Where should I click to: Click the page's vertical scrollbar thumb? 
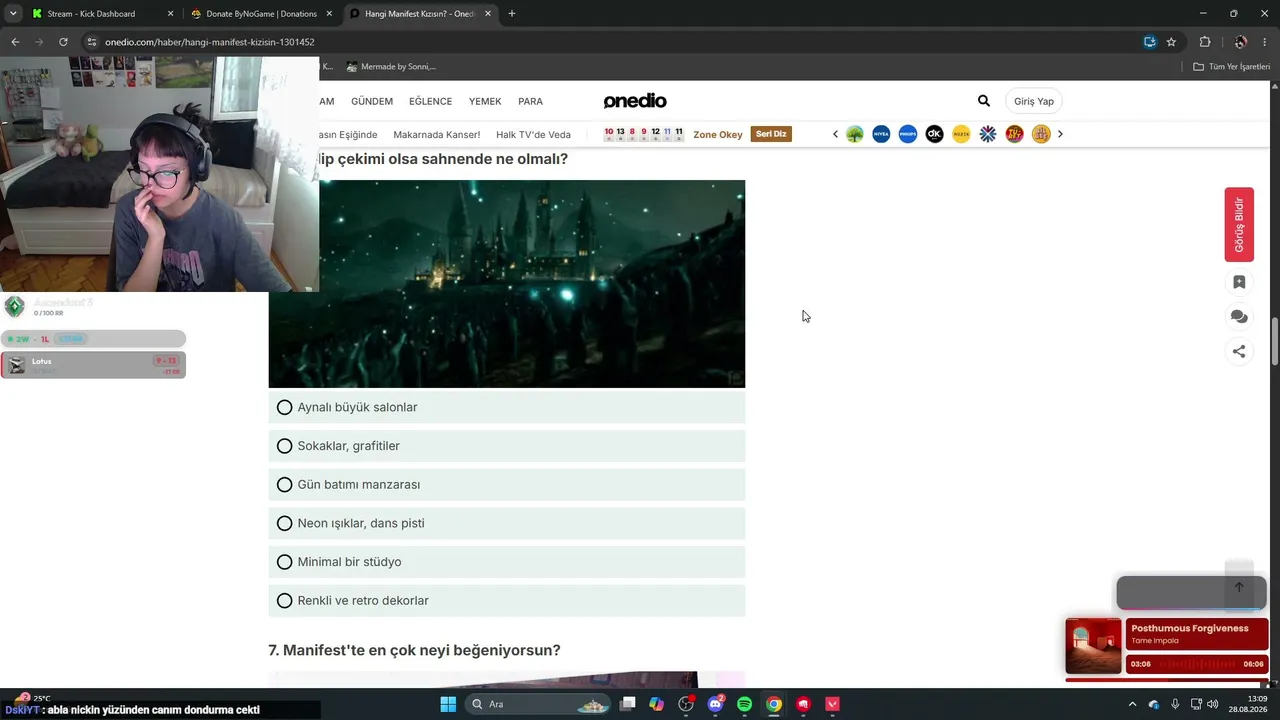tap(1274, 342)
